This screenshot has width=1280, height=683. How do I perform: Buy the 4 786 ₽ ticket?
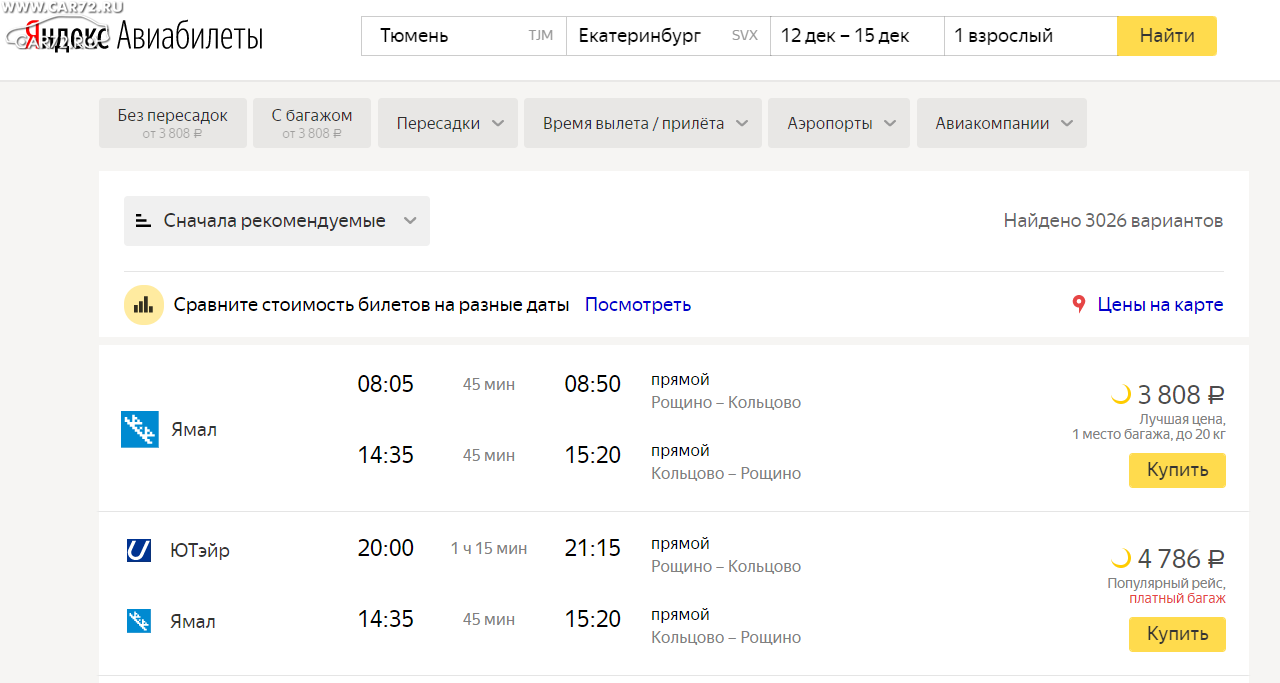(1177, 634)
